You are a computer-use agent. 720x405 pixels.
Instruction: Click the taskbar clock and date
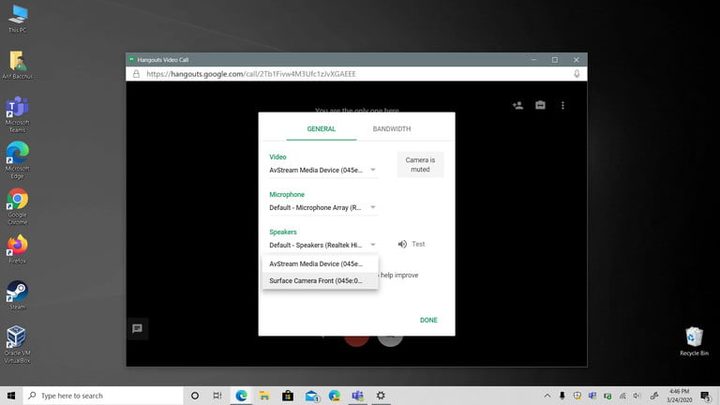coord(680,396)
